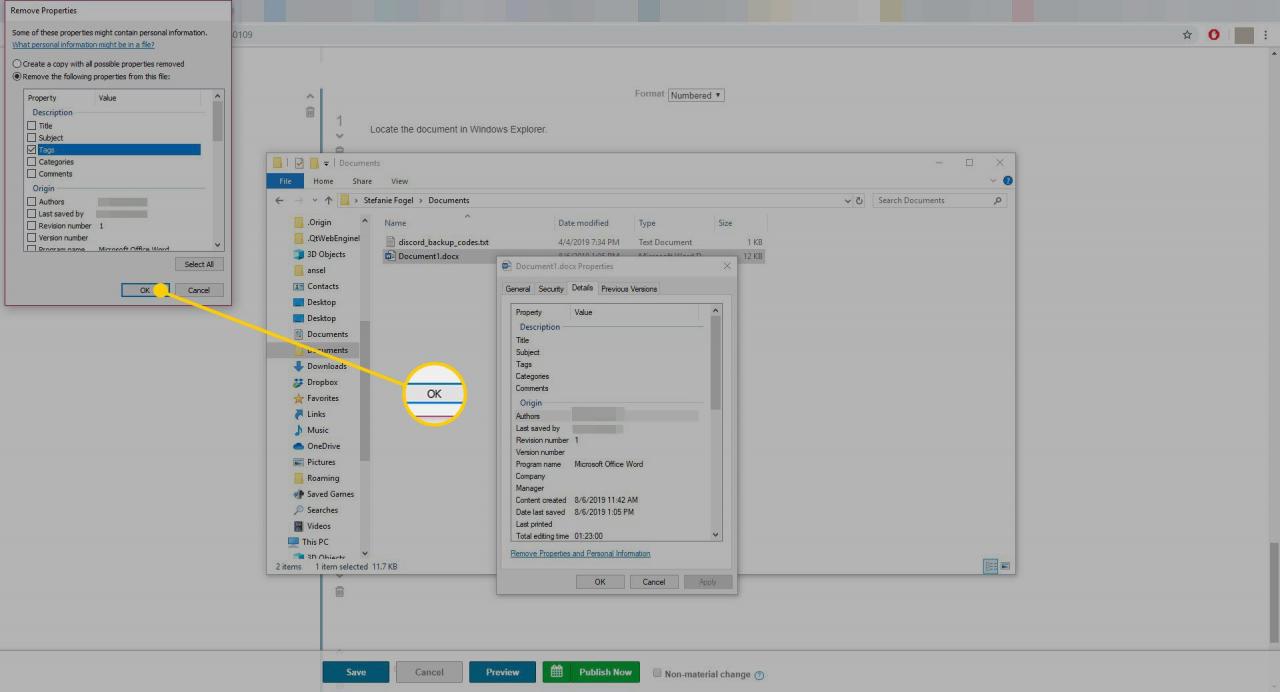The image size is (1280, 692).
Task: Confirm OK in Remove Properties dialog
Action: pyautogui.click(x=145, y=290)
